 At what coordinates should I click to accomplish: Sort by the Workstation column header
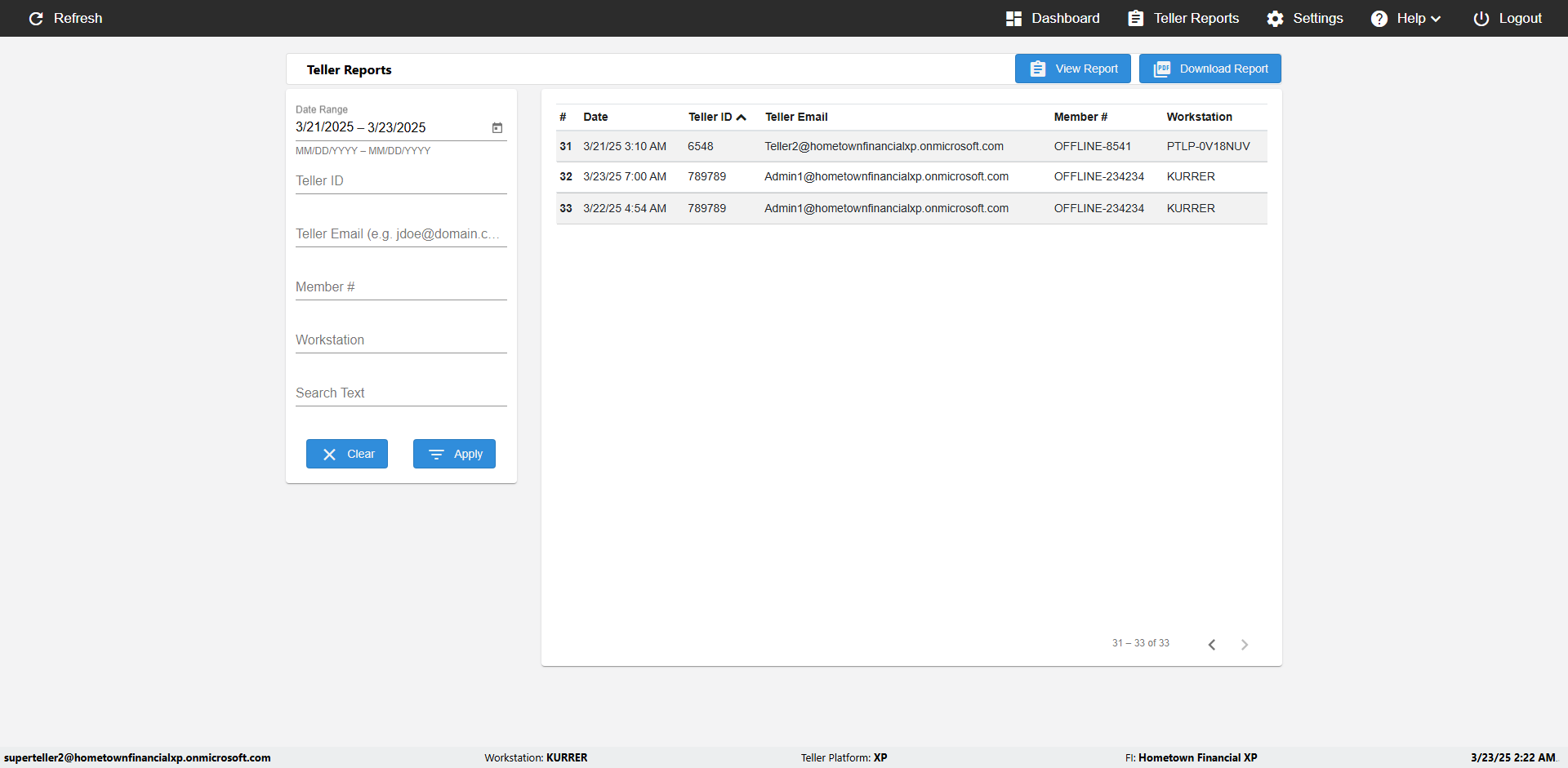point(1199,117)
